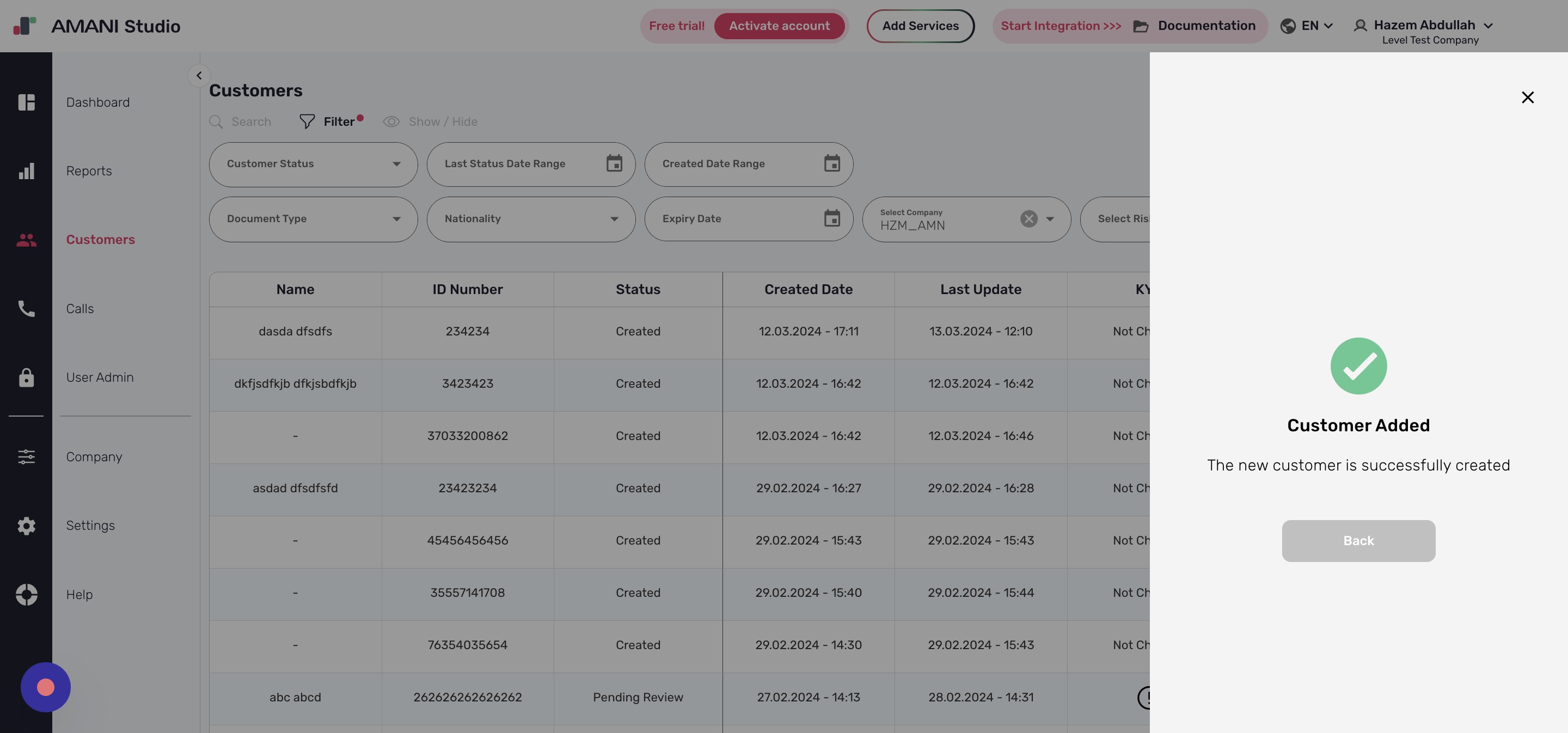
Task: Click the Help lifebuoy icon
Action: 26,594
